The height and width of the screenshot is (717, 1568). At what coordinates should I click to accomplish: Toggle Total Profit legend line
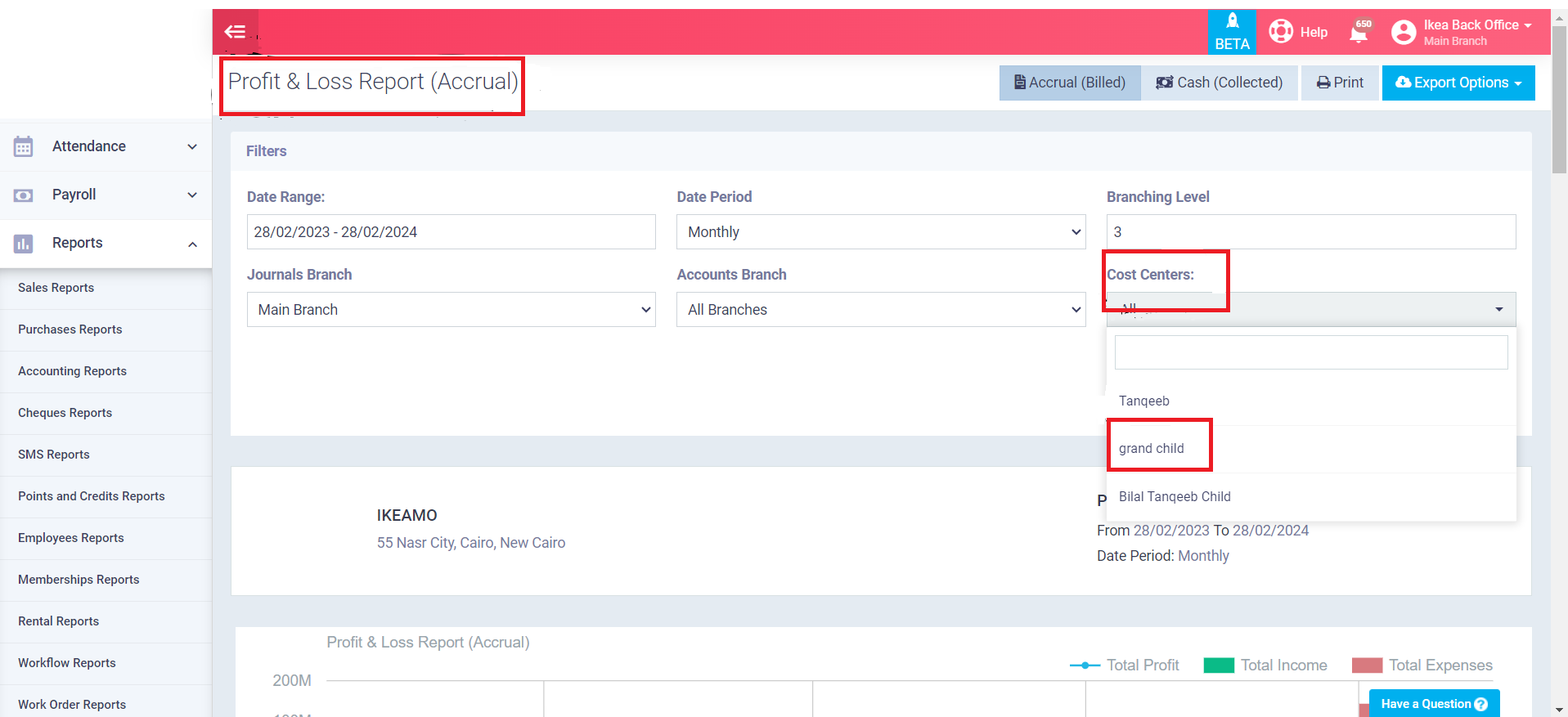1085,665
